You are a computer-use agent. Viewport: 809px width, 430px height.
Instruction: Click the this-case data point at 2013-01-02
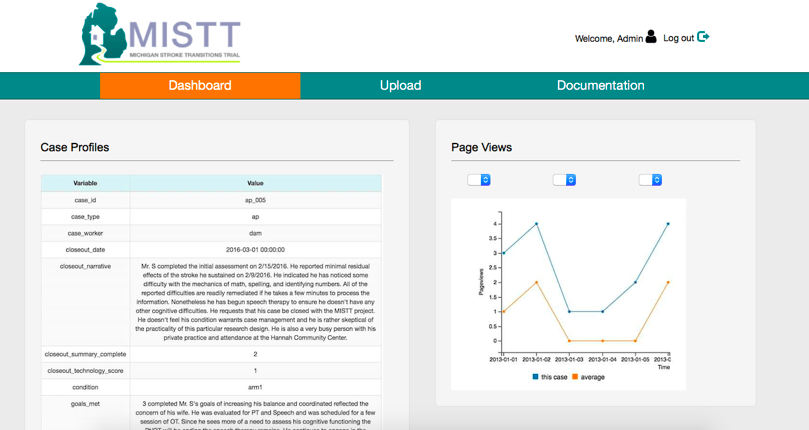pyautogui.click(x=537, y=224)
